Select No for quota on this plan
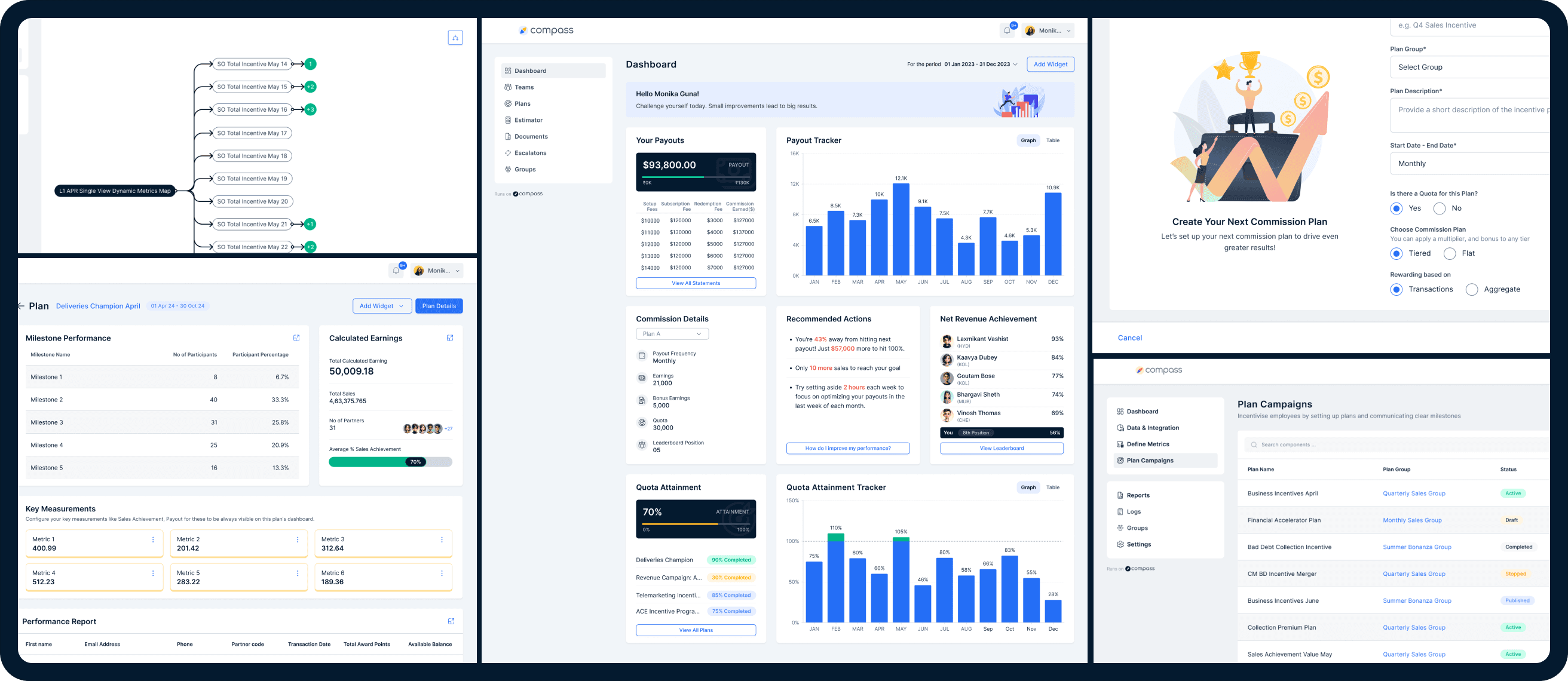 coord(1439,208)
